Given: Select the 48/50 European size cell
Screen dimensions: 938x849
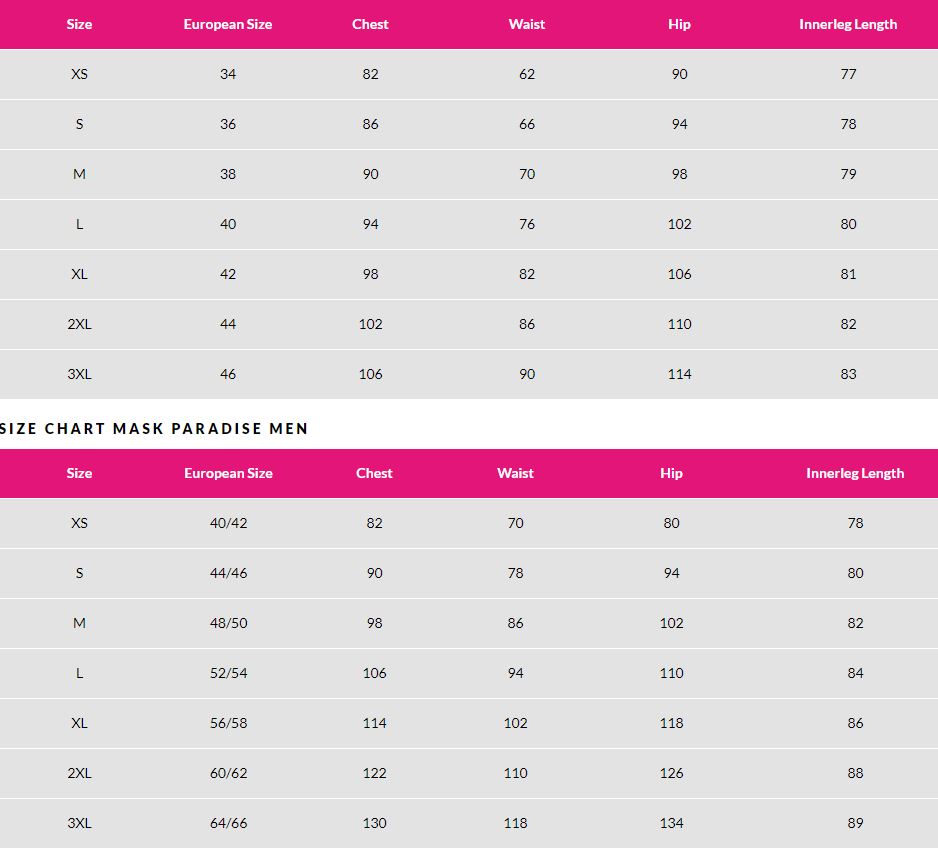Looking at the screenshot, I should point(228,623).
